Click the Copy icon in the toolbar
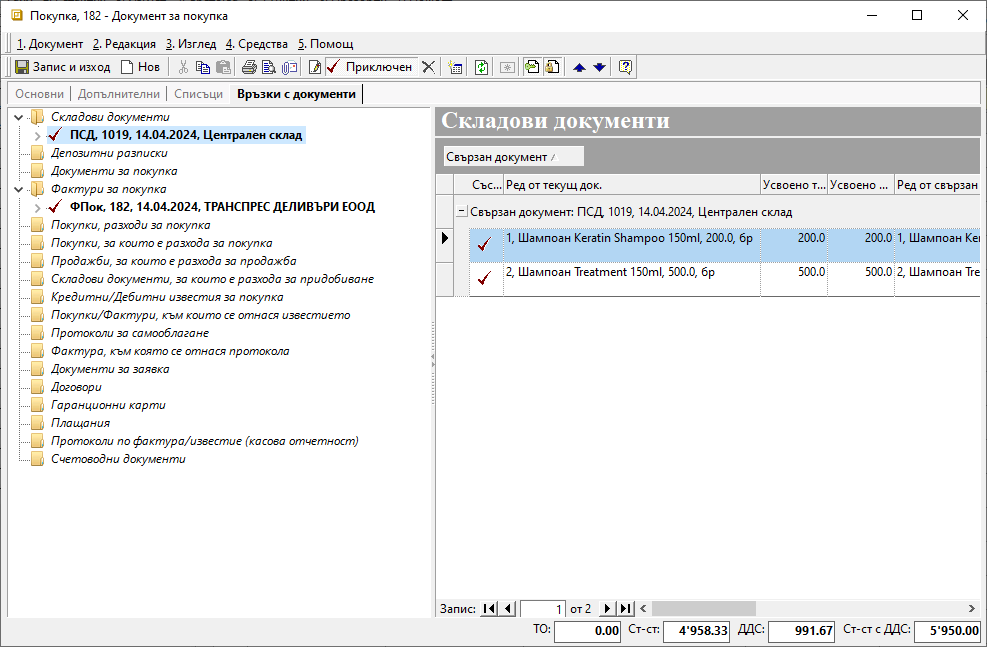Viewport: 987px width, 647px height. [x=203, y=67]
